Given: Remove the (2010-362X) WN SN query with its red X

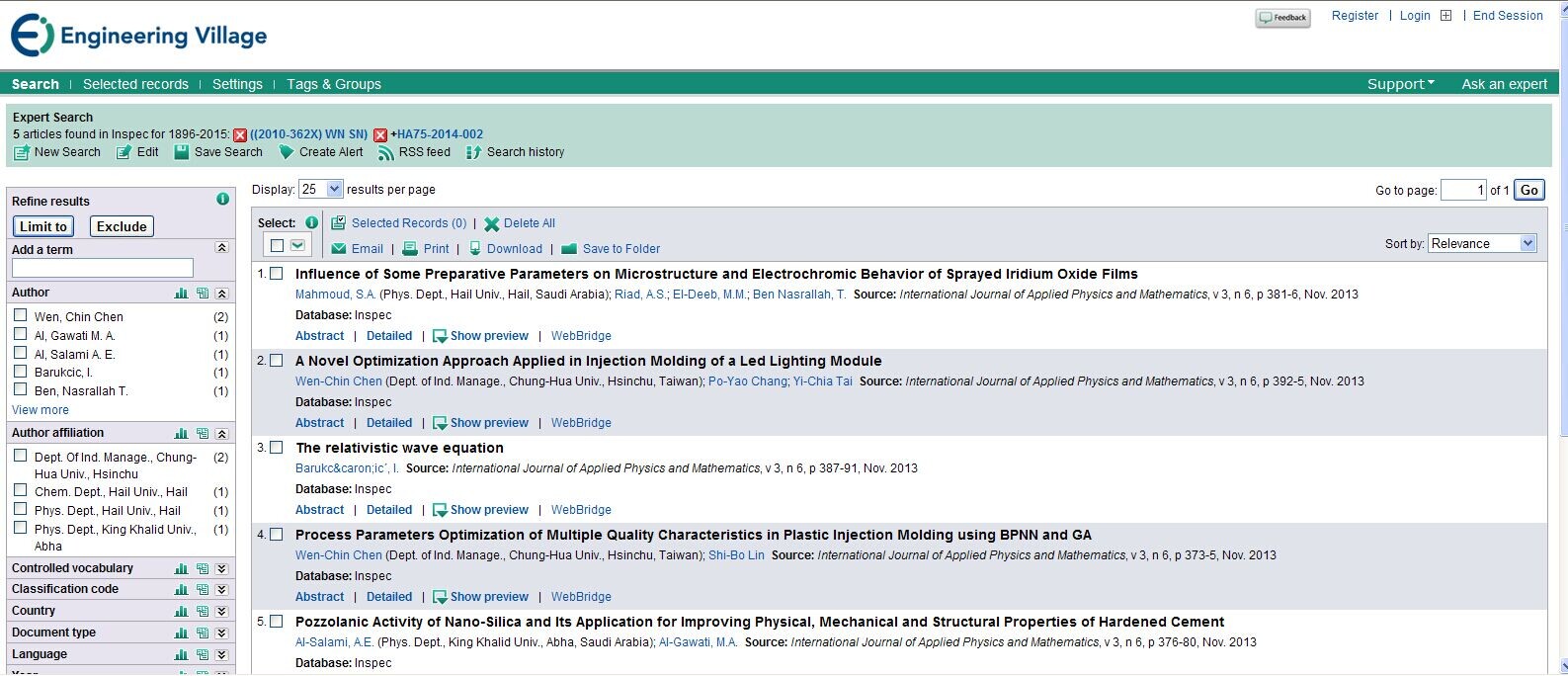Looking at the screenshot, I should 240,135.
